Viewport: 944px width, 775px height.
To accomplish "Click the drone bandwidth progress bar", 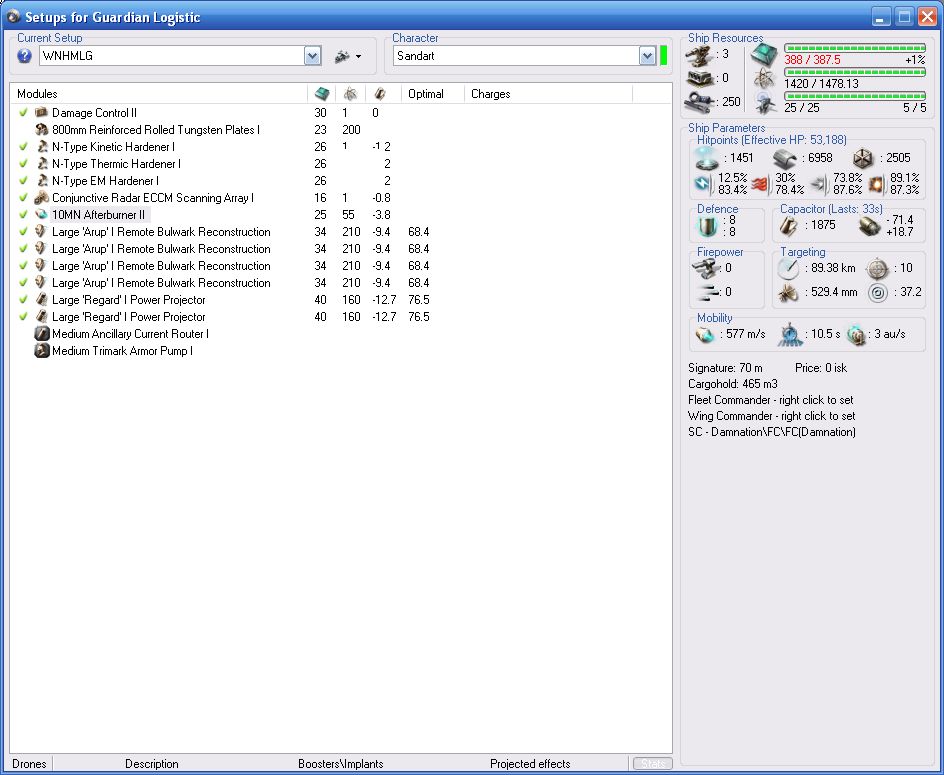I will pos(855,95).
